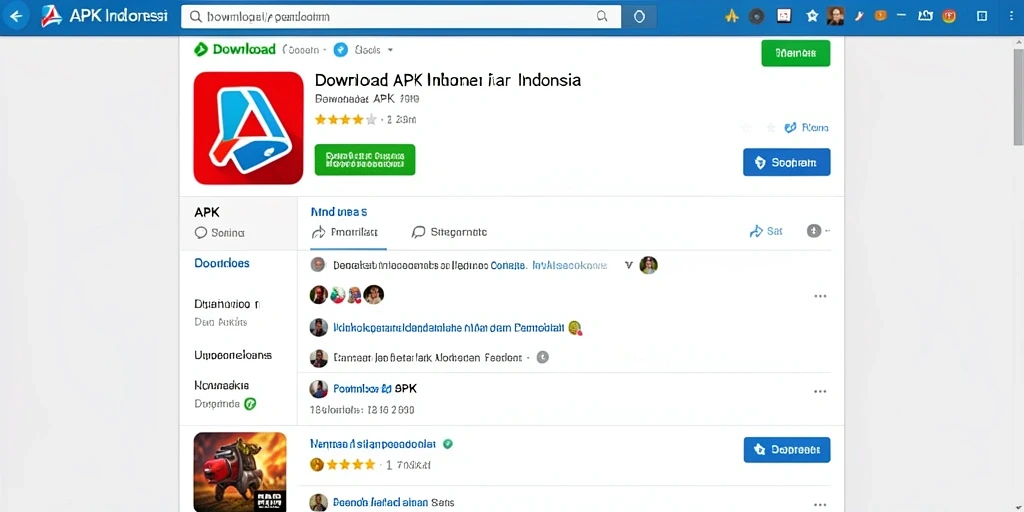The width and height of the screenshot is (1024, 512).
Task: Click the grey circle icon next to 'Sat'
Action: (814, 231)
